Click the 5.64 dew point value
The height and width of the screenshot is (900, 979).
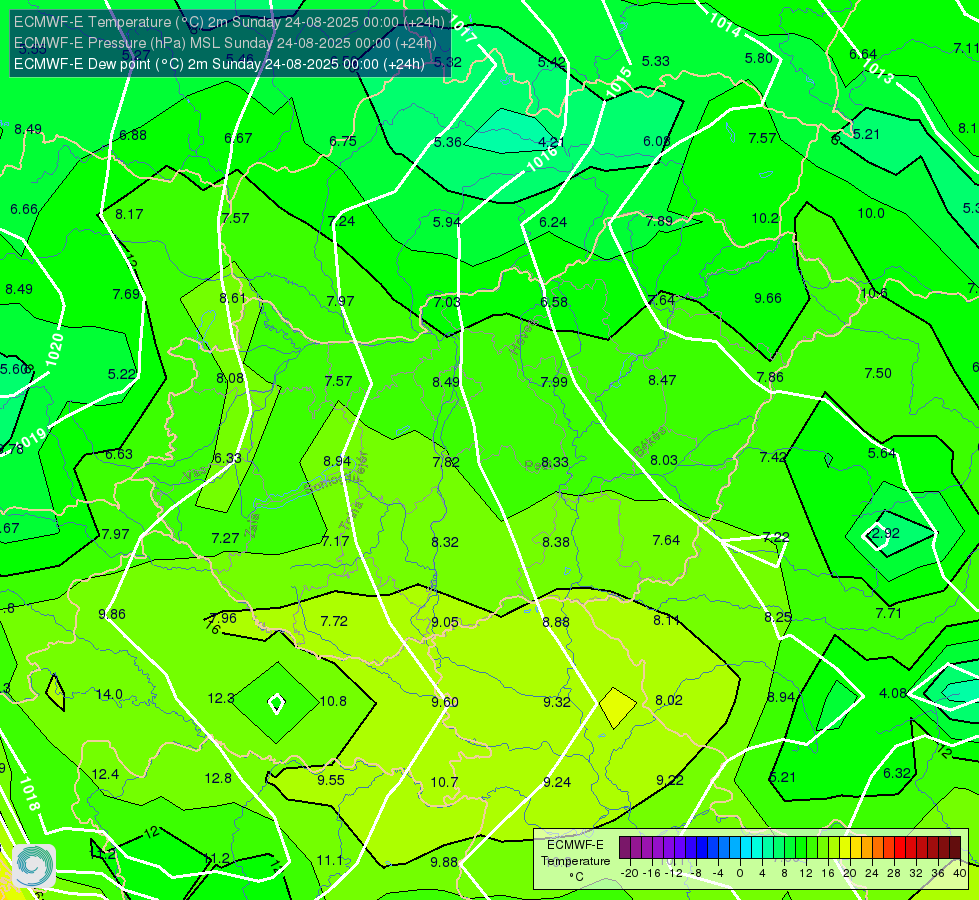[882, 453]
